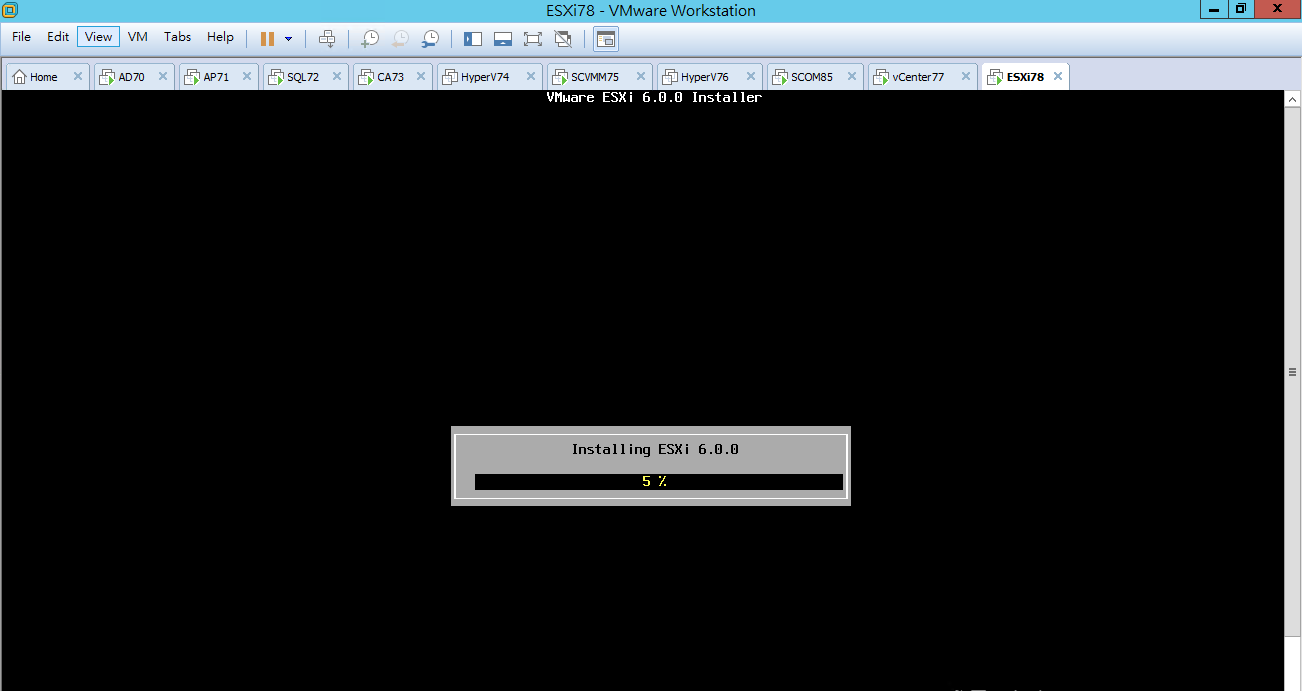The image size is (1302, 691).
Task: Close the vCenter77 tab
Action: coord(966,76)
